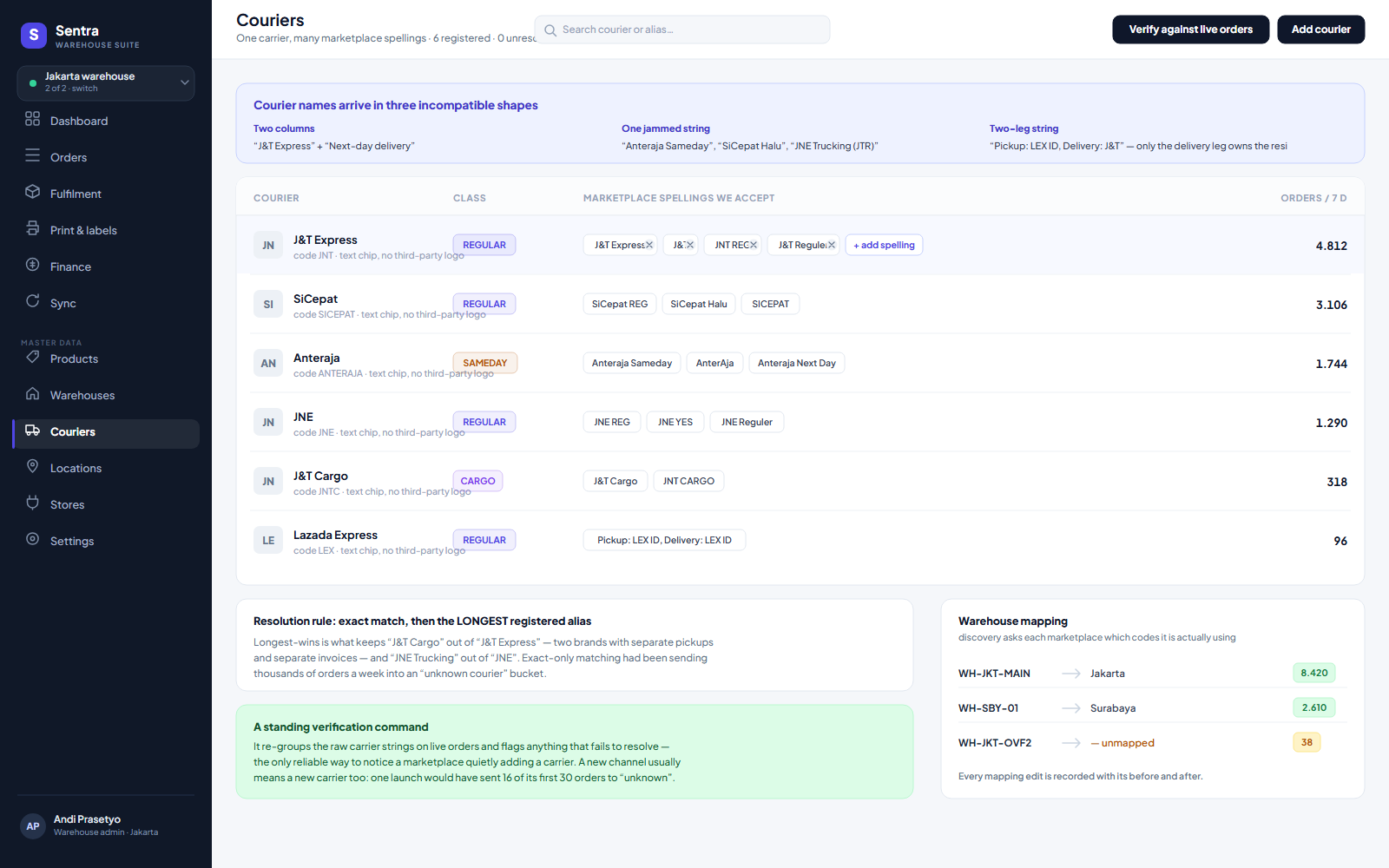Screen dimensions: 1389x868
Task: Select the 'JNE YES' spelling chip
Action: 675,422
